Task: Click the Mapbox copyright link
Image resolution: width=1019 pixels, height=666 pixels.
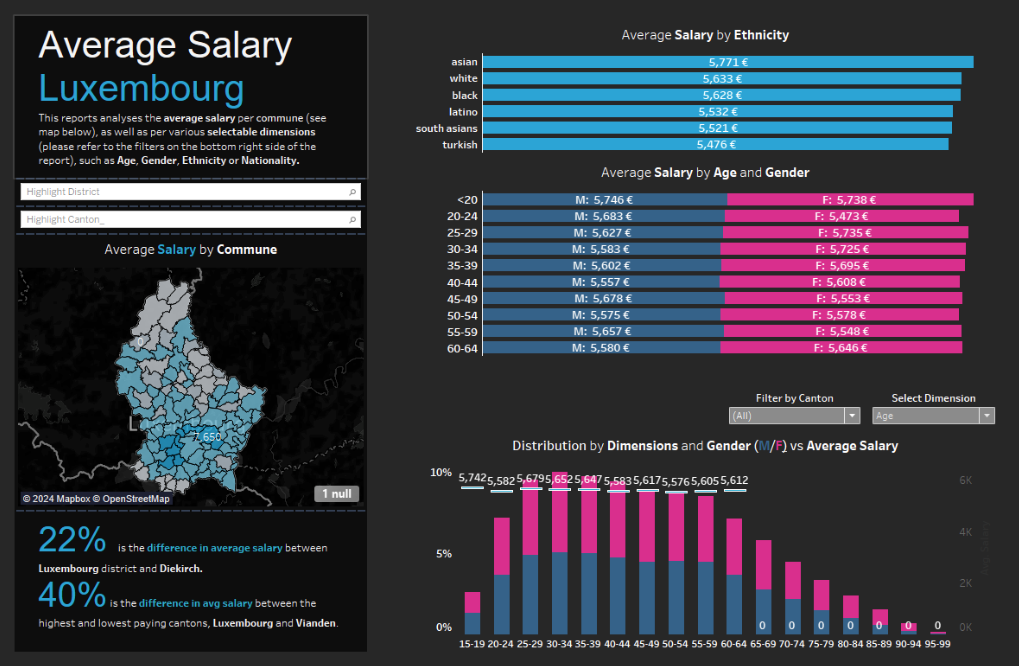Action: 59,497
